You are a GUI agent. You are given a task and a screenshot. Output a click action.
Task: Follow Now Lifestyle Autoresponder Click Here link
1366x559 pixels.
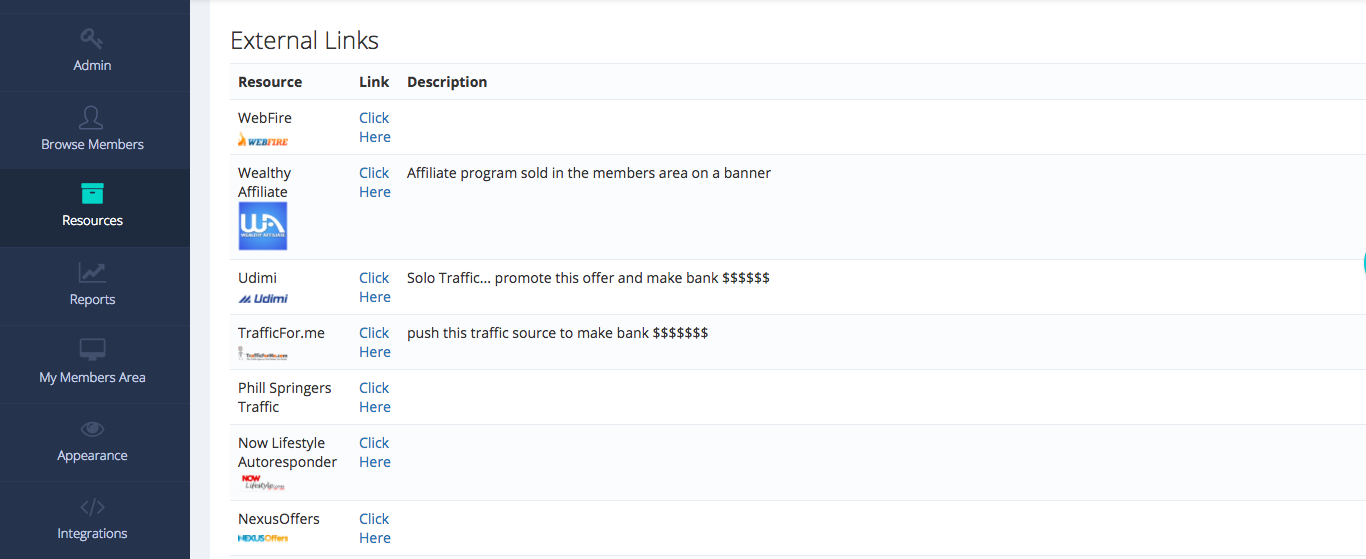pos(375,452)
